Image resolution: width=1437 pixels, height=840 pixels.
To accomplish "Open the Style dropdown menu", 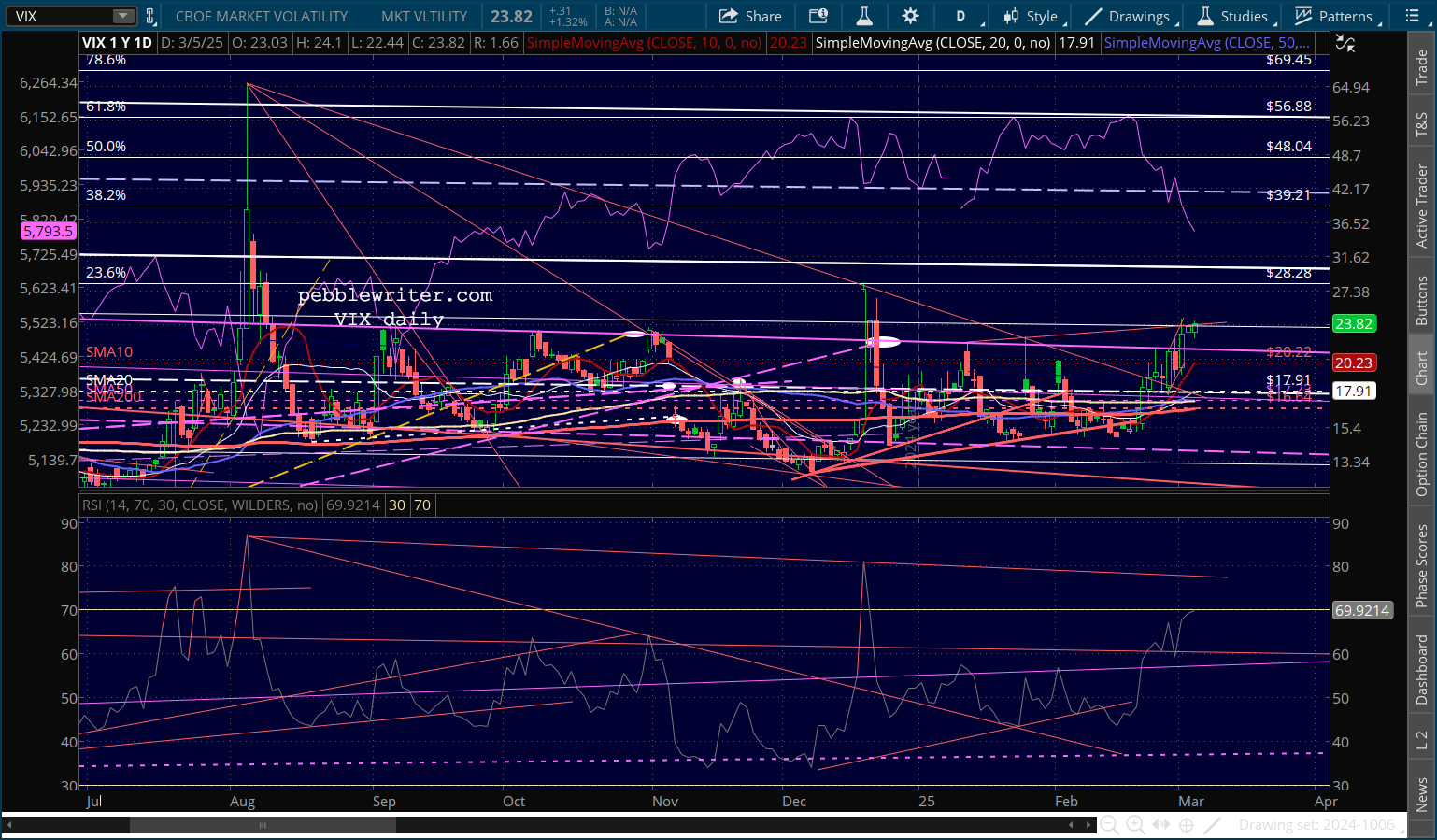I will click(x=1032, y=16).
